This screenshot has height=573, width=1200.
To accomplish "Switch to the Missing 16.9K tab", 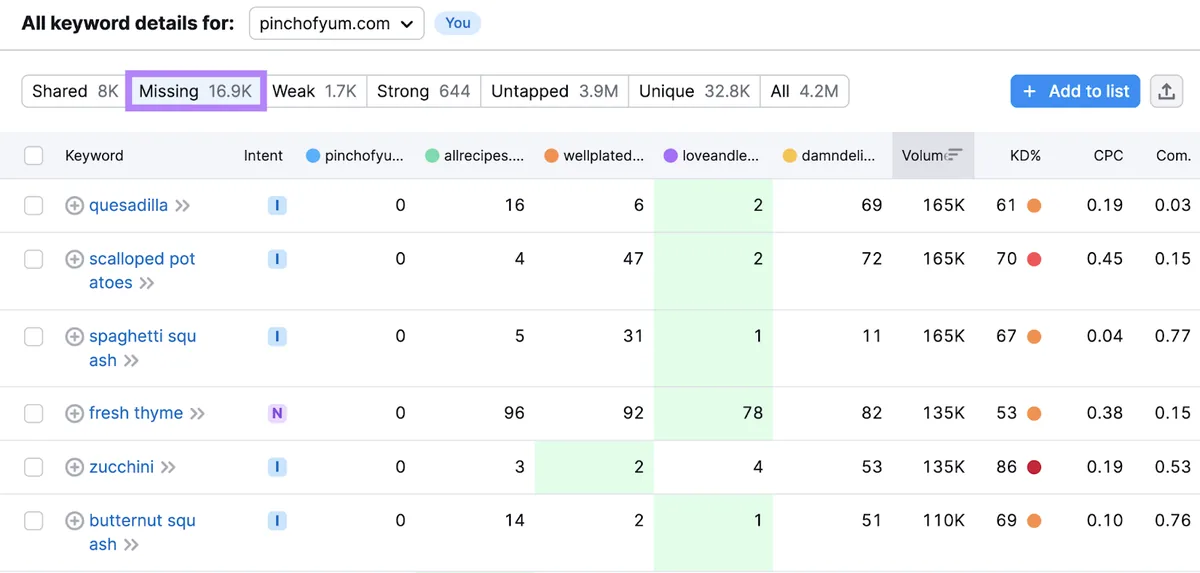I will [x=195, y=91].
